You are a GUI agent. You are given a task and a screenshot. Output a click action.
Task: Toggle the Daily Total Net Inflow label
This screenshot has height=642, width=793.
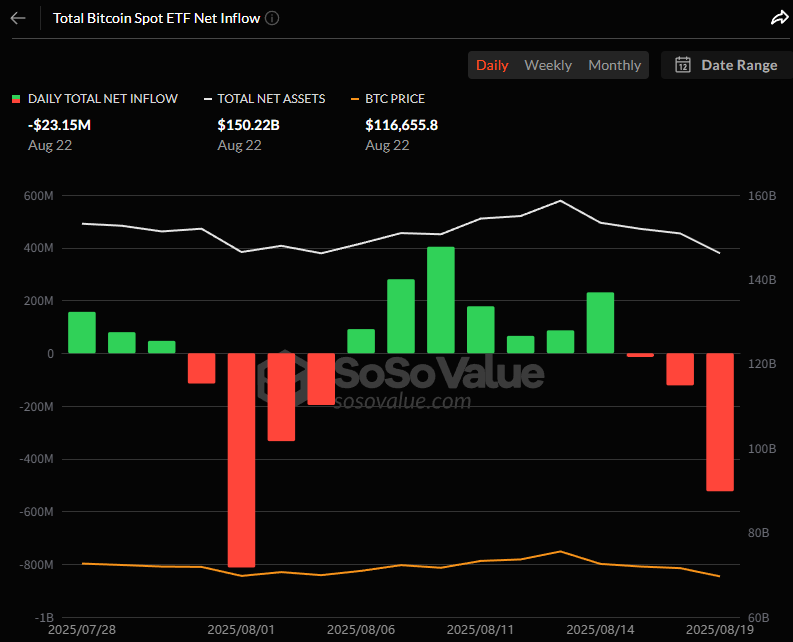click(103, 99)
